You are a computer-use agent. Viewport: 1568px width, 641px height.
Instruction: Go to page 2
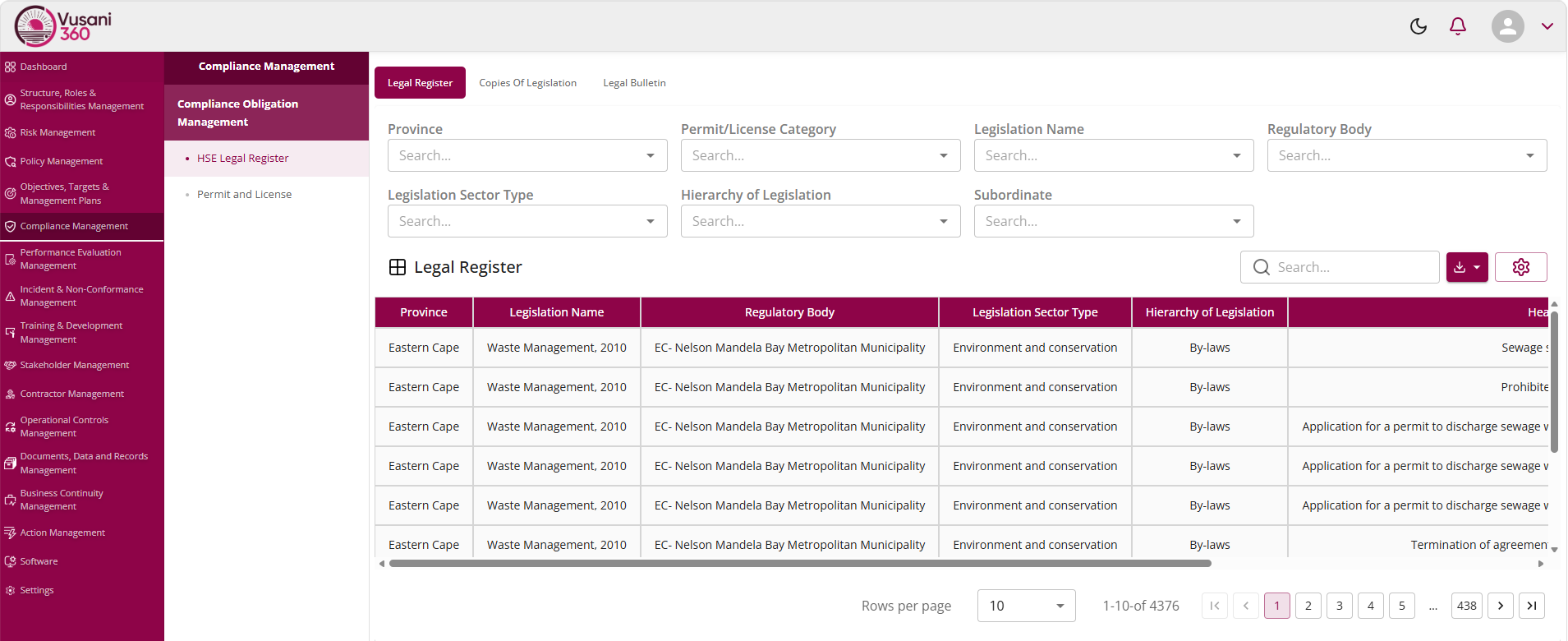1308,606
